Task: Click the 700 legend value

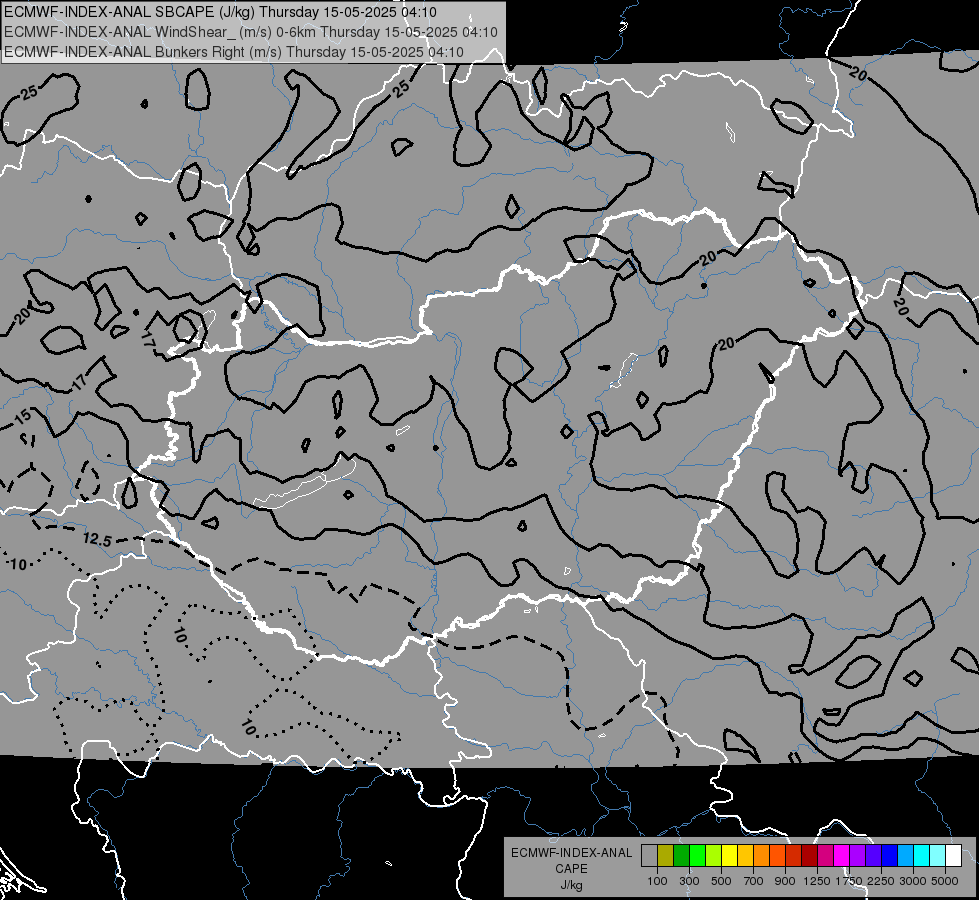Action: pyautogui.click(x=754, y=881)
